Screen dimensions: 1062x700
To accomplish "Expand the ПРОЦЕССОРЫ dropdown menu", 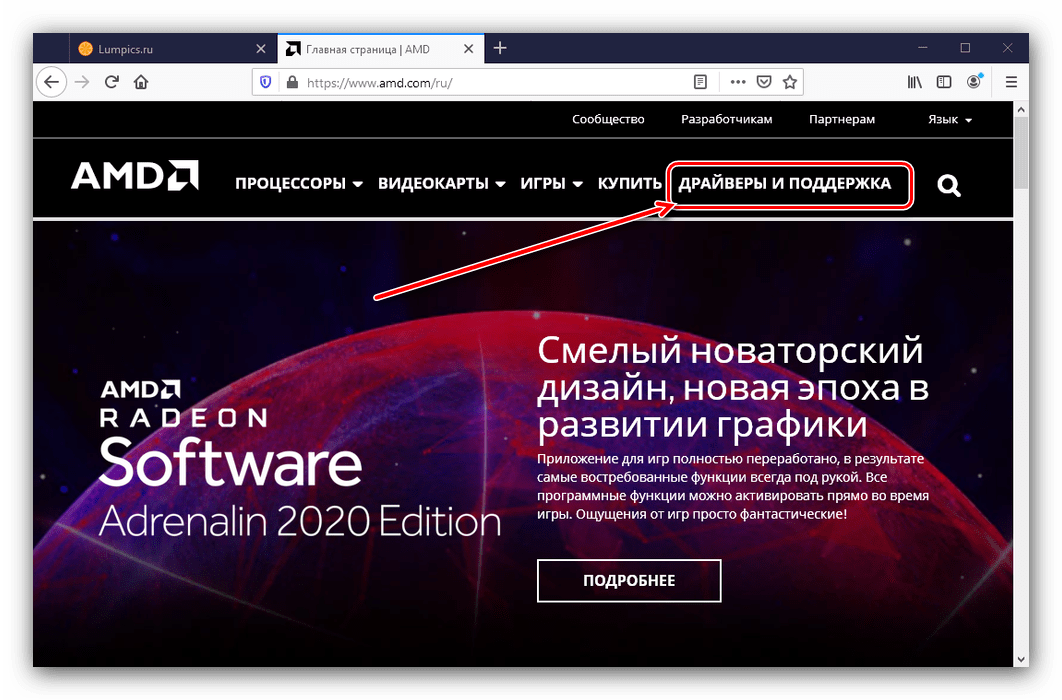I will tap(298, 184).
